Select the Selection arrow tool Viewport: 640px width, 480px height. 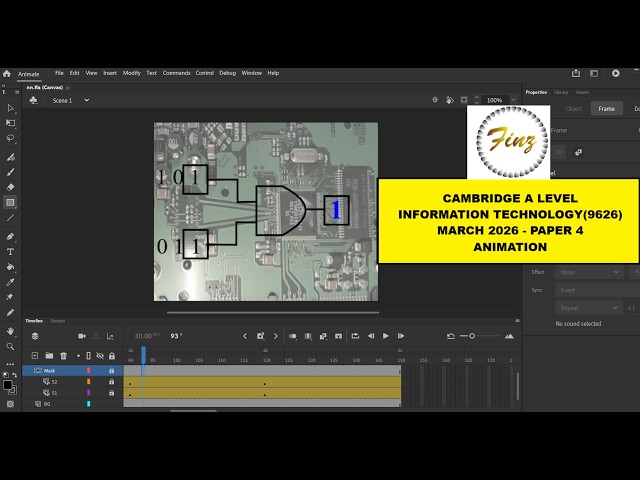[10, 108]
